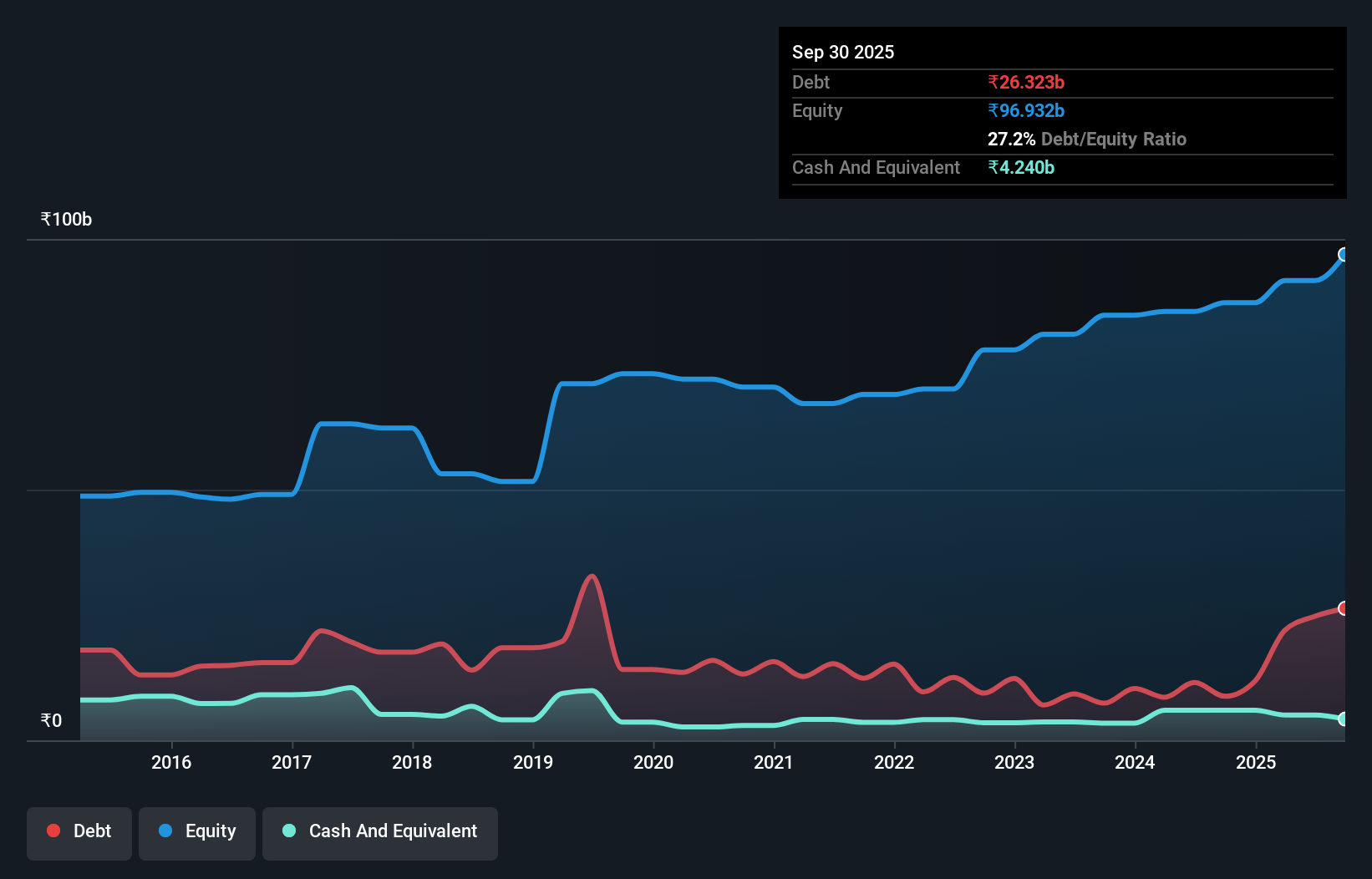The width and height of the screenshot is (1372, 879).
Task: Click the 2023 x-axis label
Action: (1014, 762)
